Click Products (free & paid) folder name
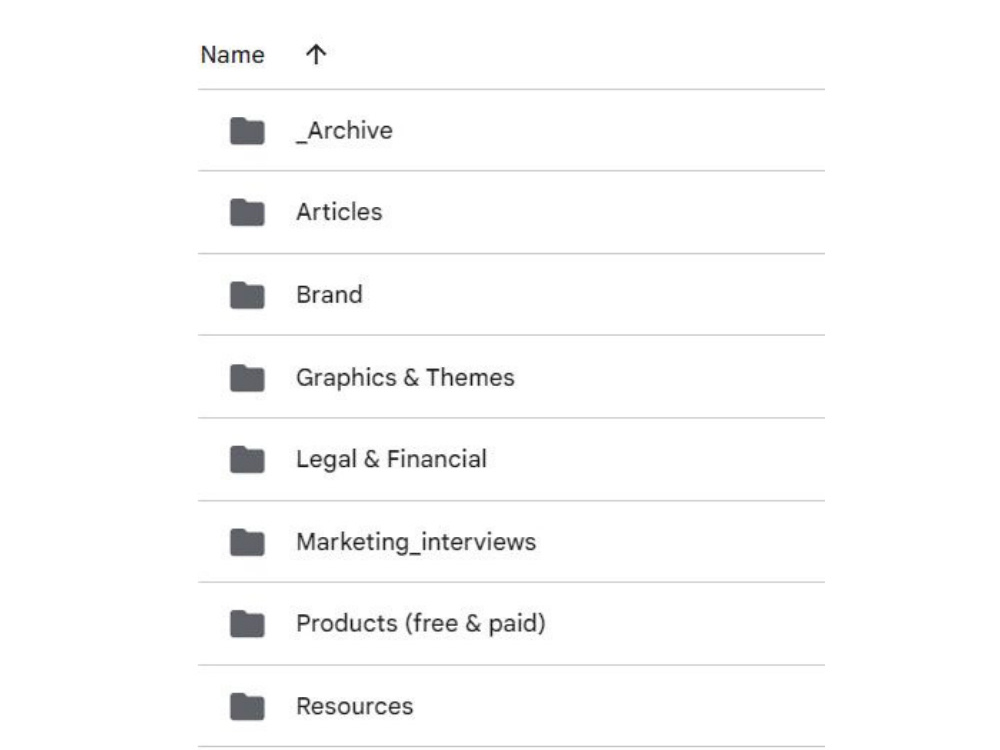The image size is (1000, 750). click(421, 624)
